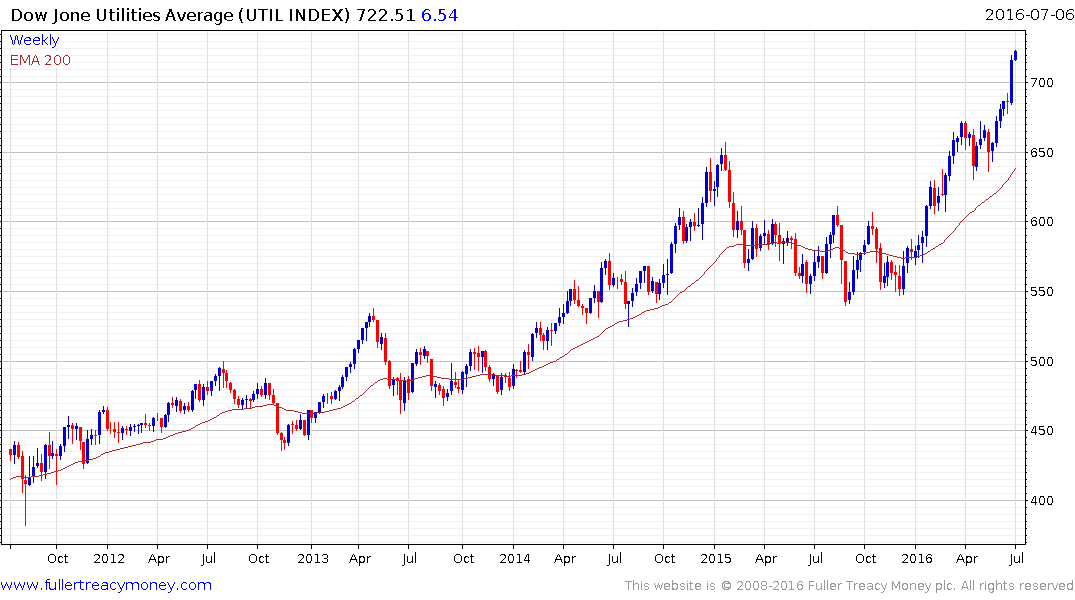Click the 500 price axis label
The width and height of the screenshot is (1075, 600).
[x=1041, y=362]
